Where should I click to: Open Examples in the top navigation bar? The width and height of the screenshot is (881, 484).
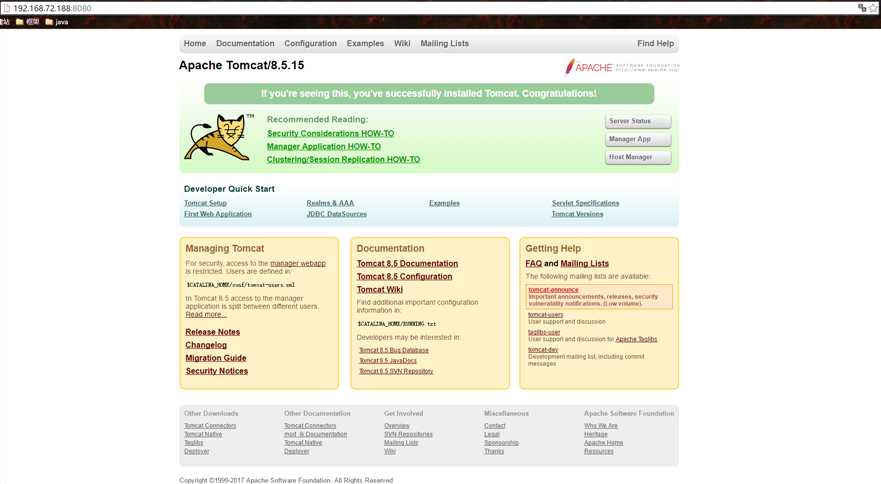click(365, 43)
